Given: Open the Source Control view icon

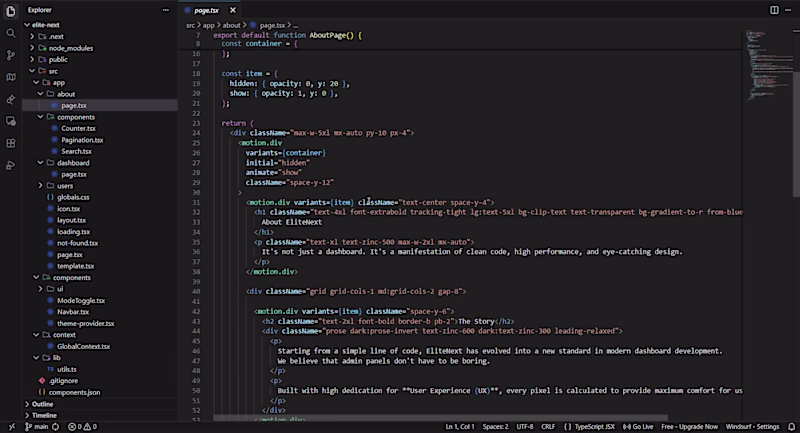Looking at the screenshot, I should [11, 55].
